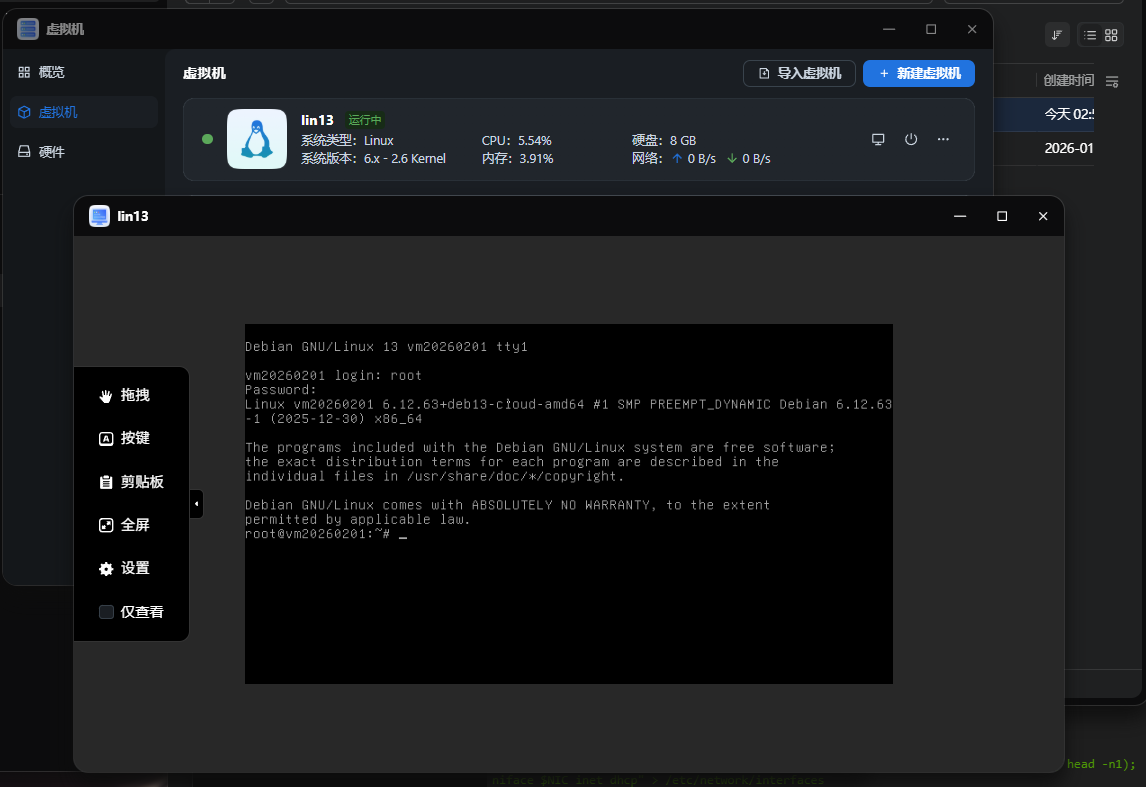
Task: Open the lin13 console monitor icon
Action: 878,139
